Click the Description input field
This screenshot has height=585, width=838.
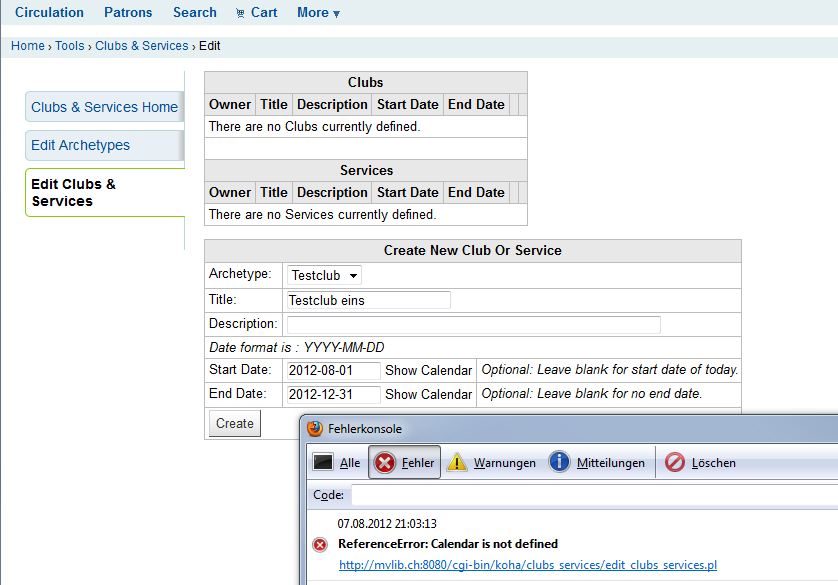tap(473, 324)
